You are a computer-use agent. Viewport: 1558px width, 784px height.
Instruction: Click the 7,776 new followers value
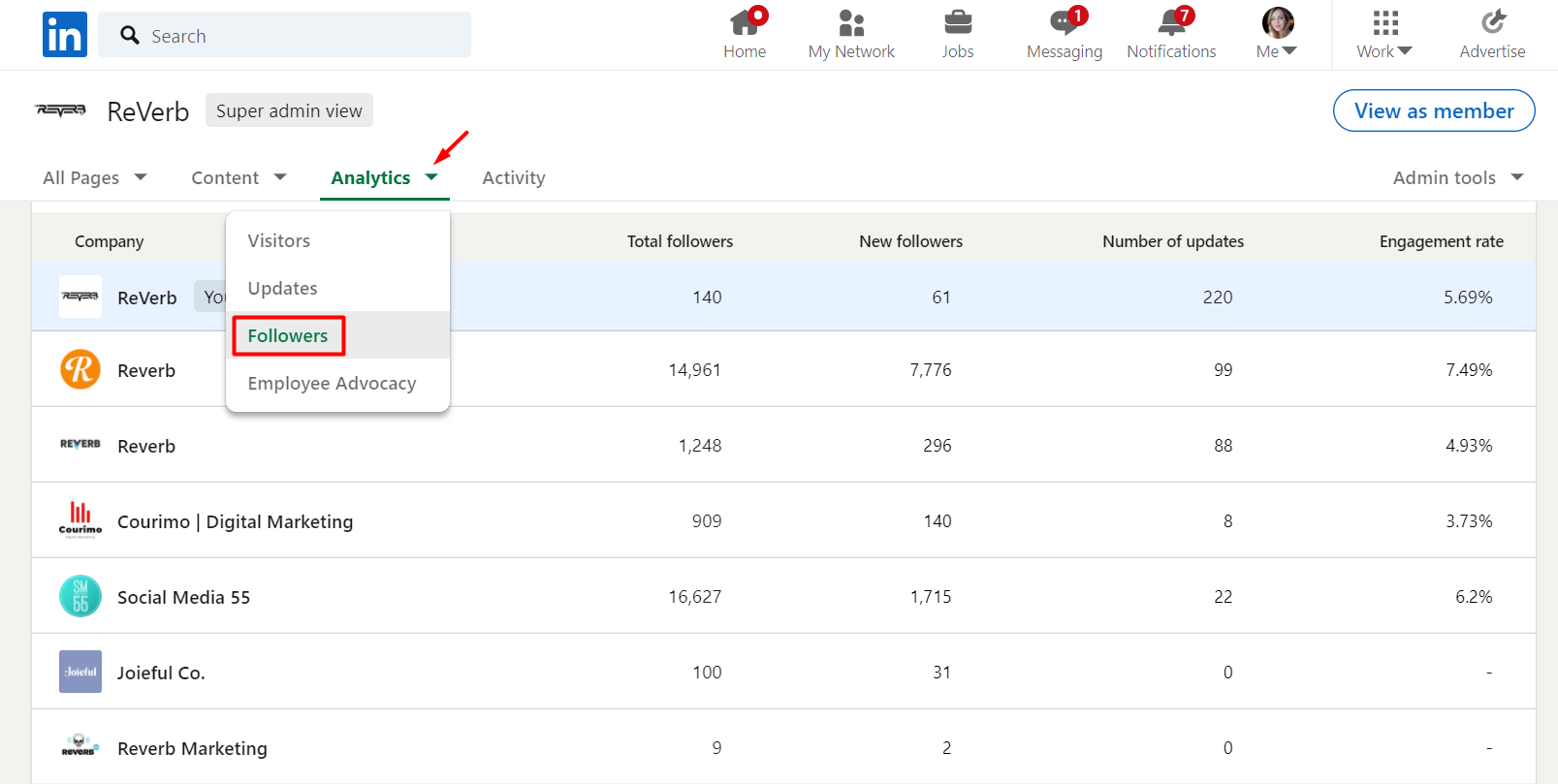pos(931,369)
